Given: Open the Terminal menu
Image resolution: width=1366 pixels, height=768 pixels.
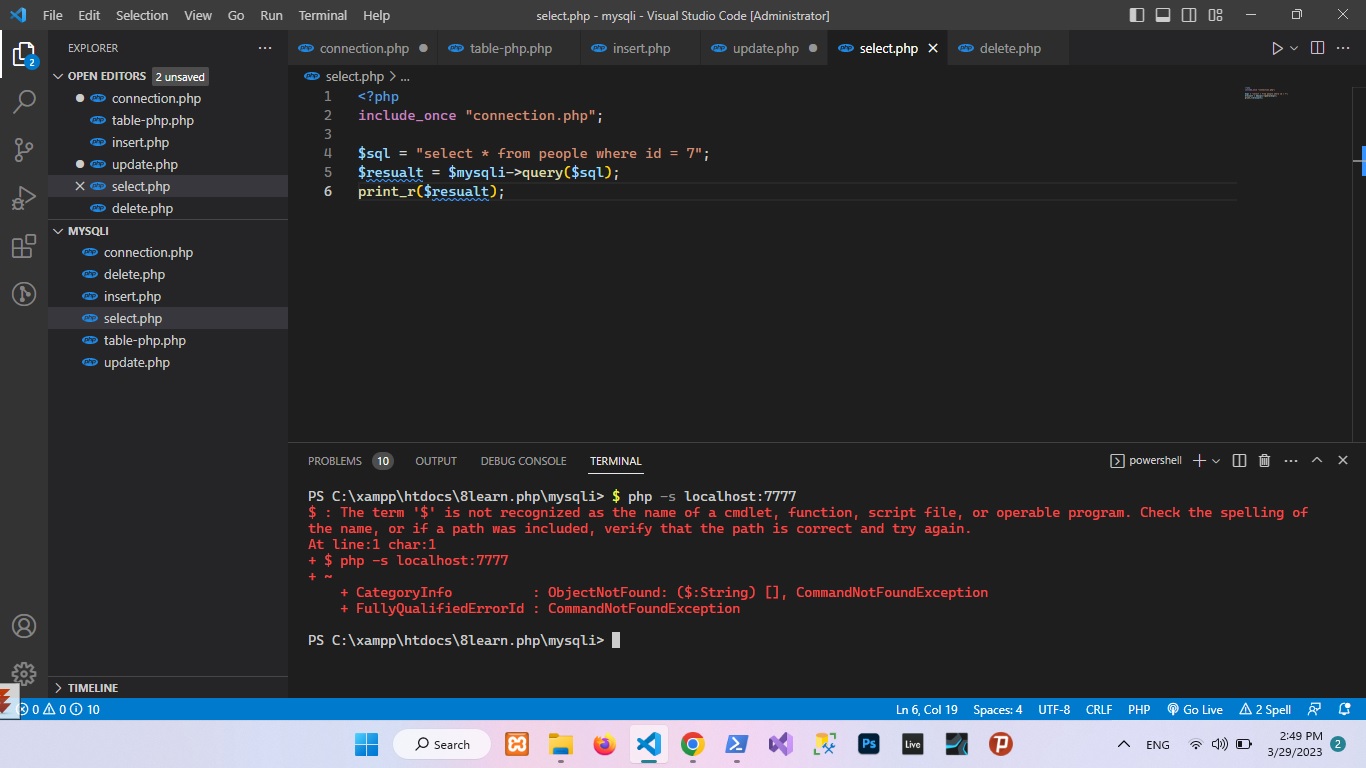Looking at the screenshot, I should pos(323,15).
